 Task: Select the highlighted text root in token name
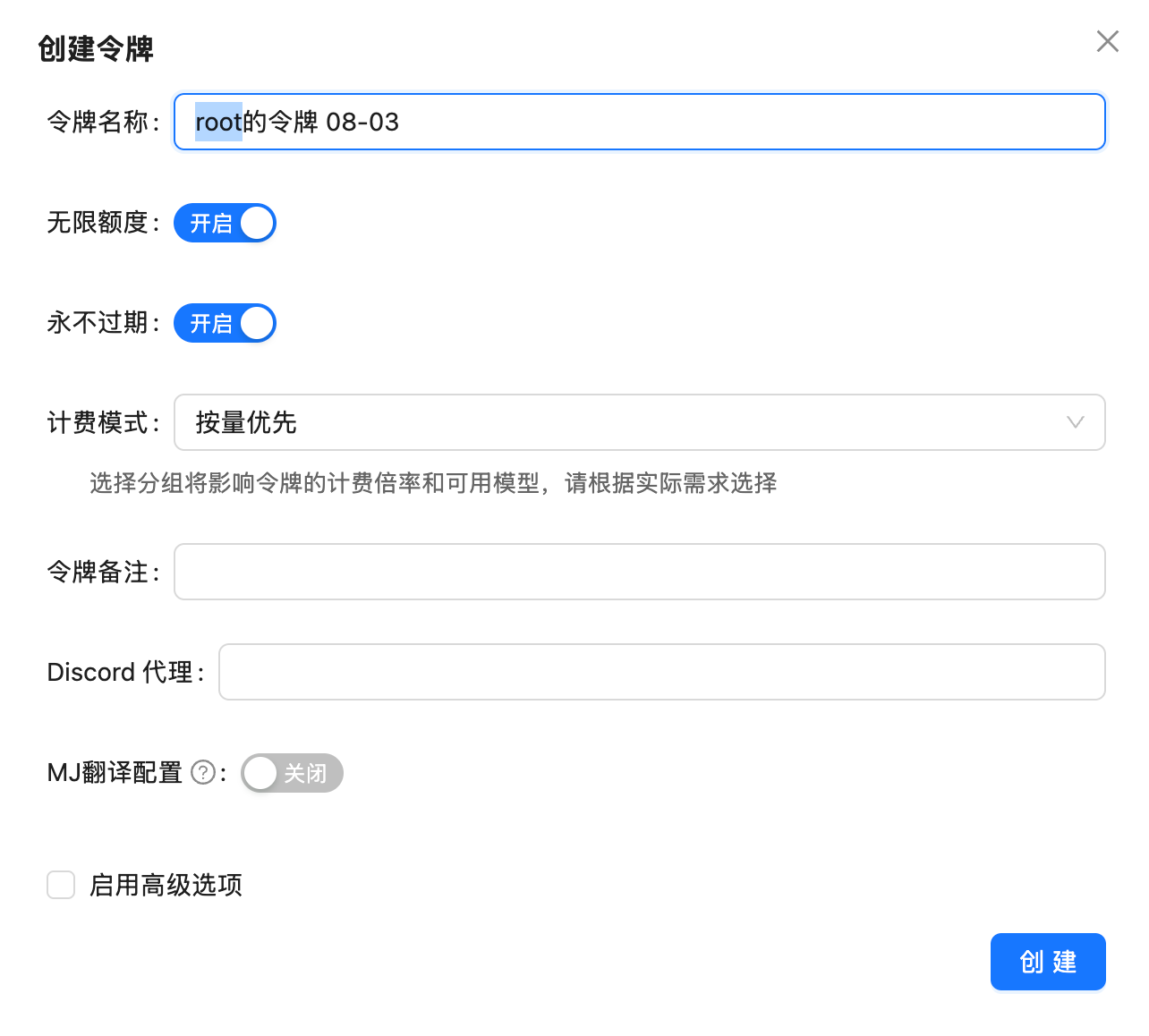click(217, 122)
